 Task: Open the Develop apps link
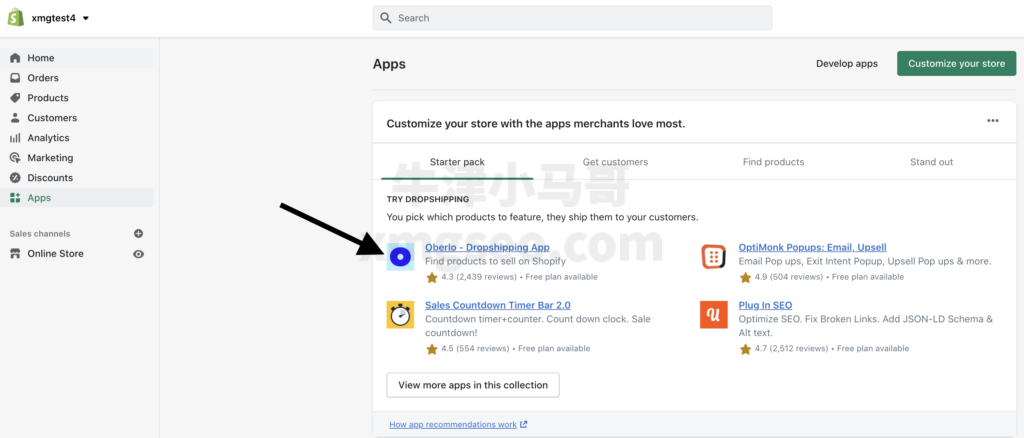click(x=846, y=64)
